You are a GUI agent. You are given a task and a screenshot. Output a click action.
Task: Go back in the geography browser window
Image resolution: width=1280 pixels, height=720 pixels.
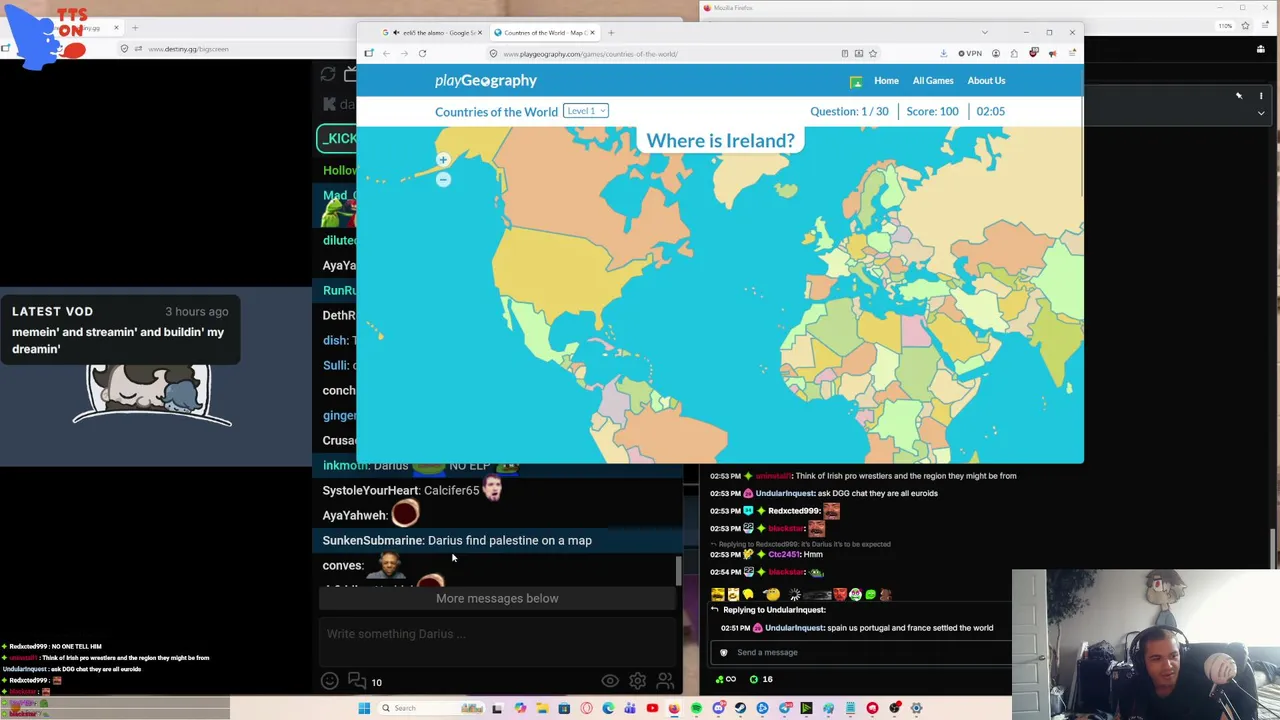click(386, 54)
